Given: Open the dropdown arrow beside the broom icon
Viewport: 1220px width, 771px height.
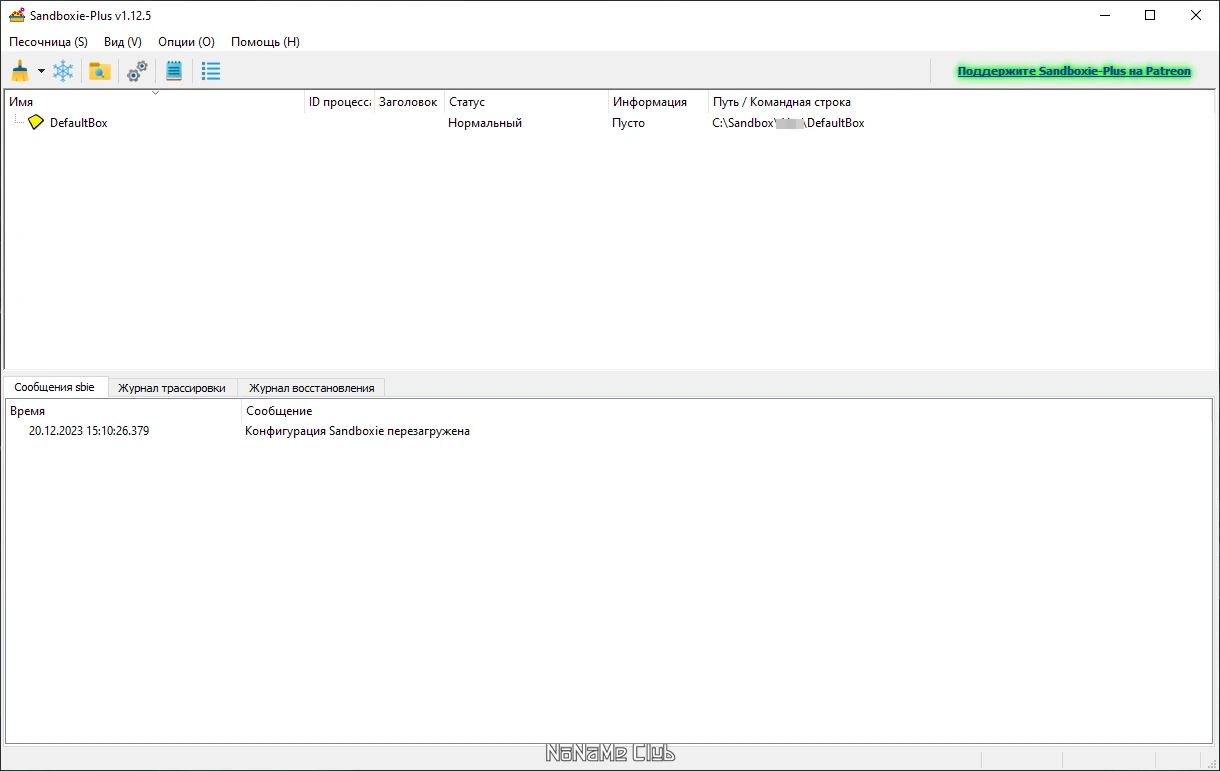Looking at the screenshot, I should coord(41,71).
